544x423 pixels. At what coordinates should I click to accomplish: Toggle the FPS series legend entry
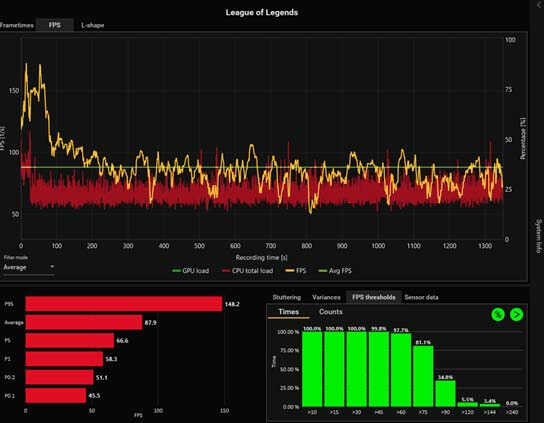pos(296,271)
